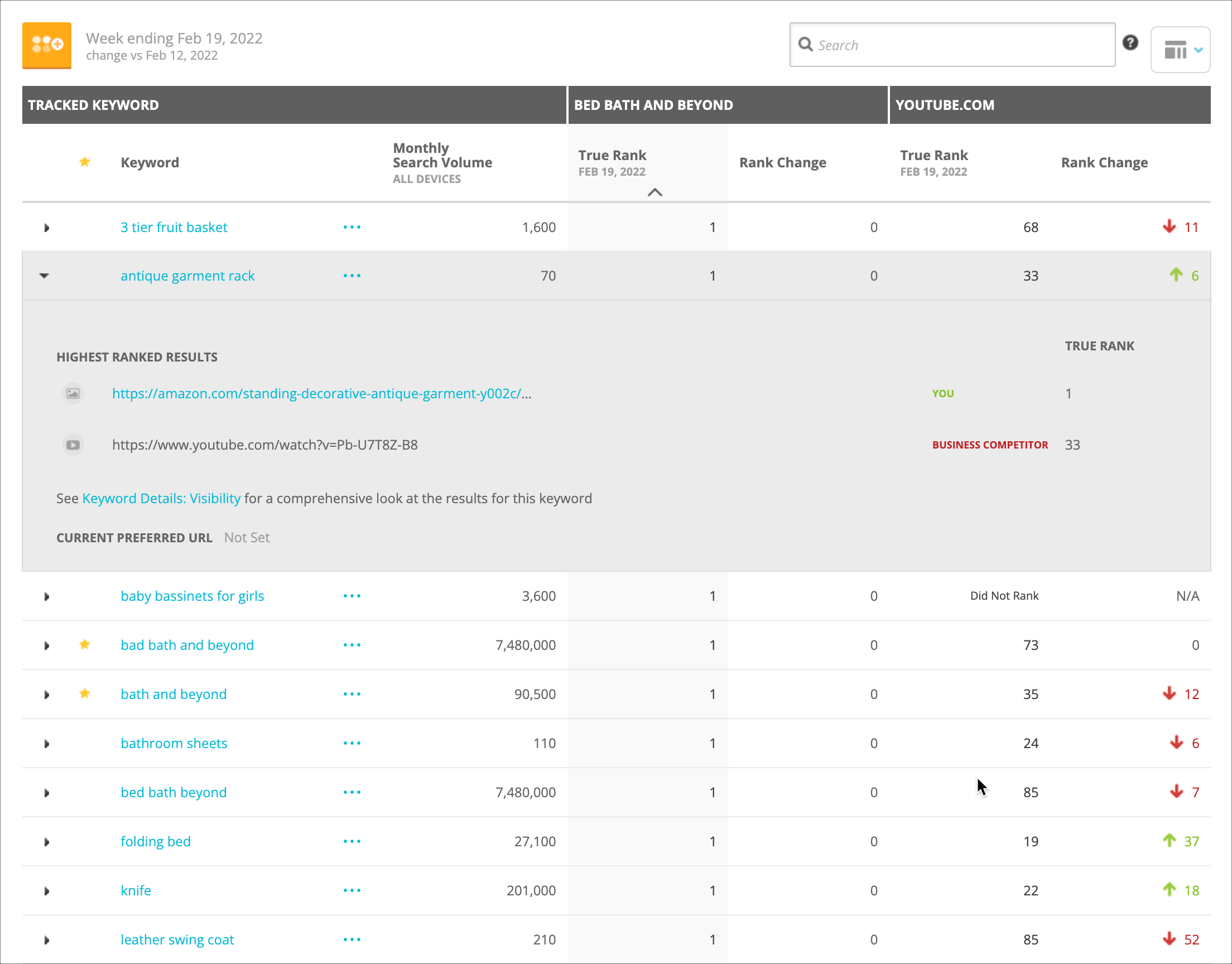Screen dimensions: 1232x964
Task: Expand the bath and beyond row
Action: 47,695
